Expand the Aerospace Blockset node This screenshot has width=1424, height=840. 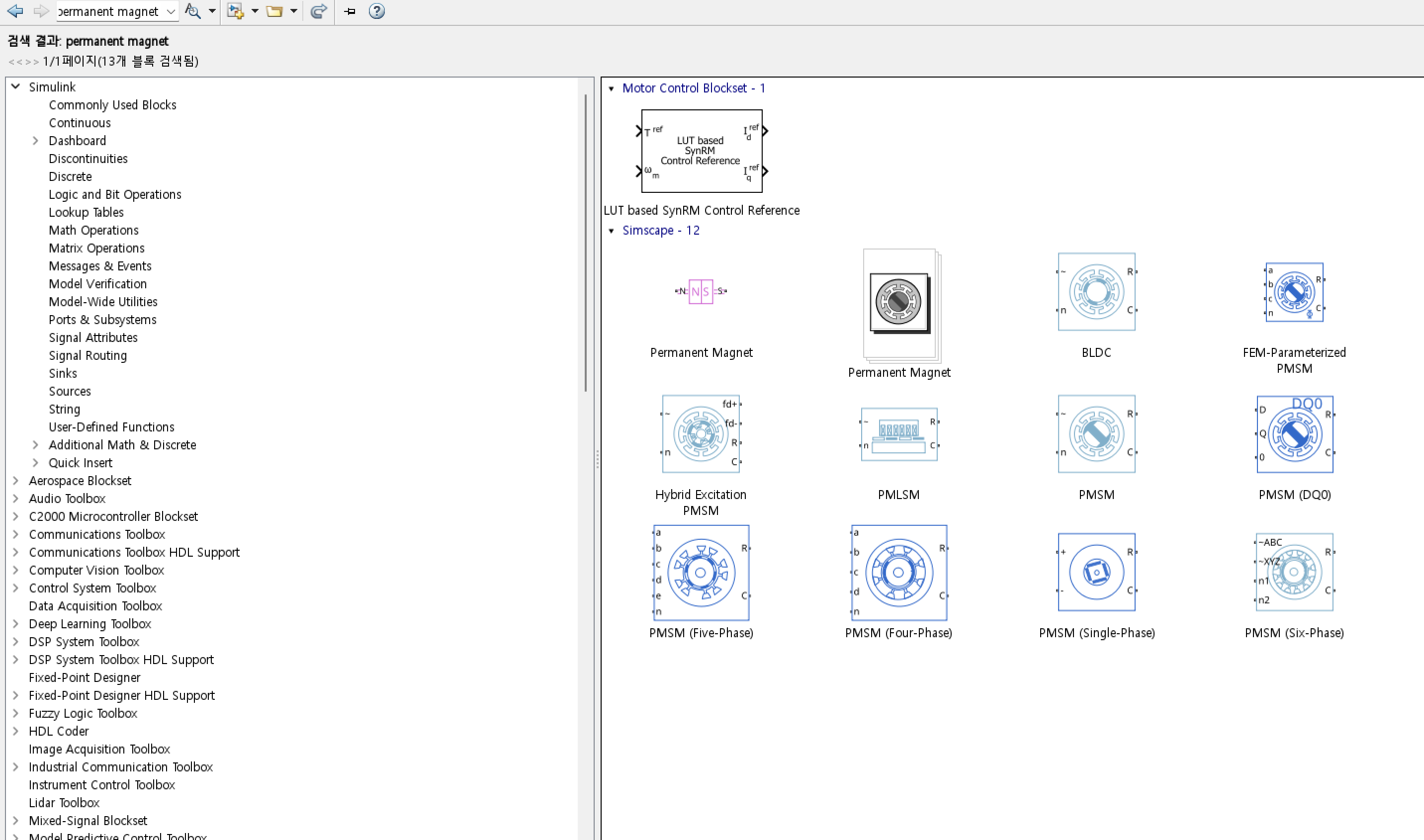[16, 481]
